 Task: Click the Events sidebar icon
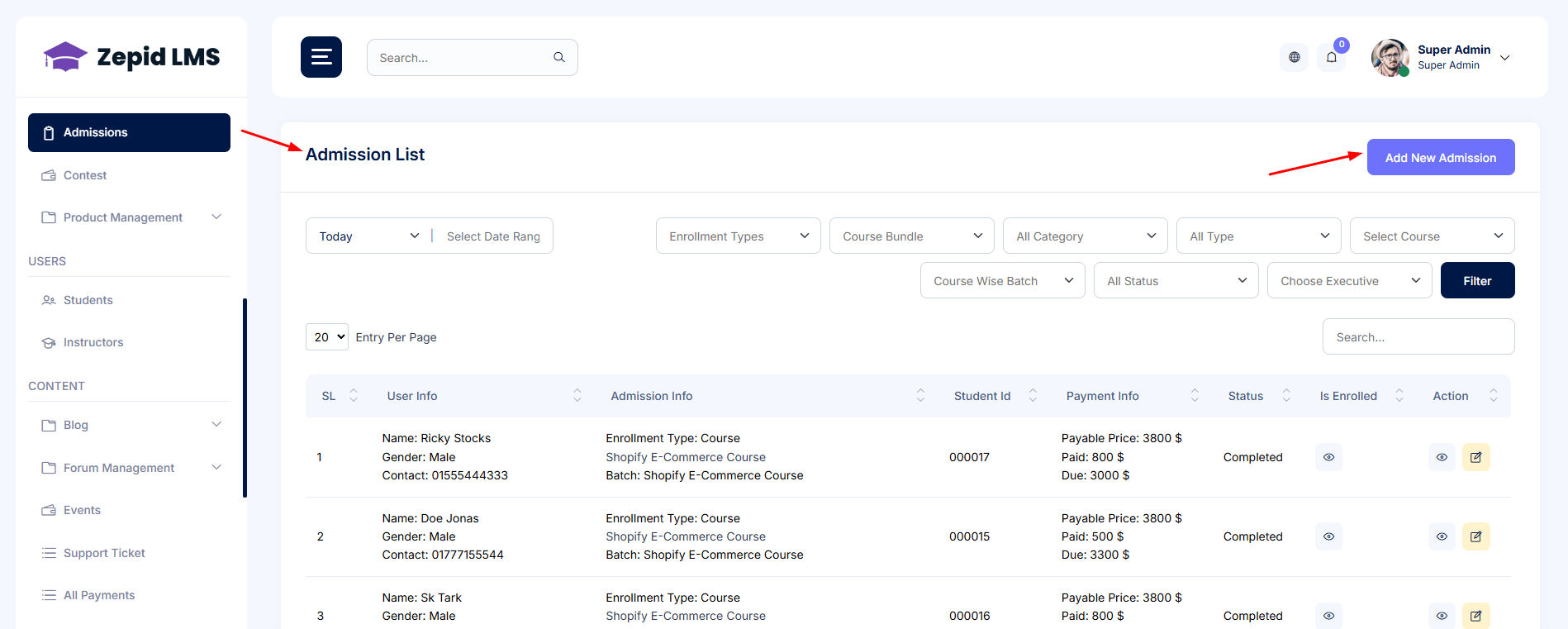49,510
